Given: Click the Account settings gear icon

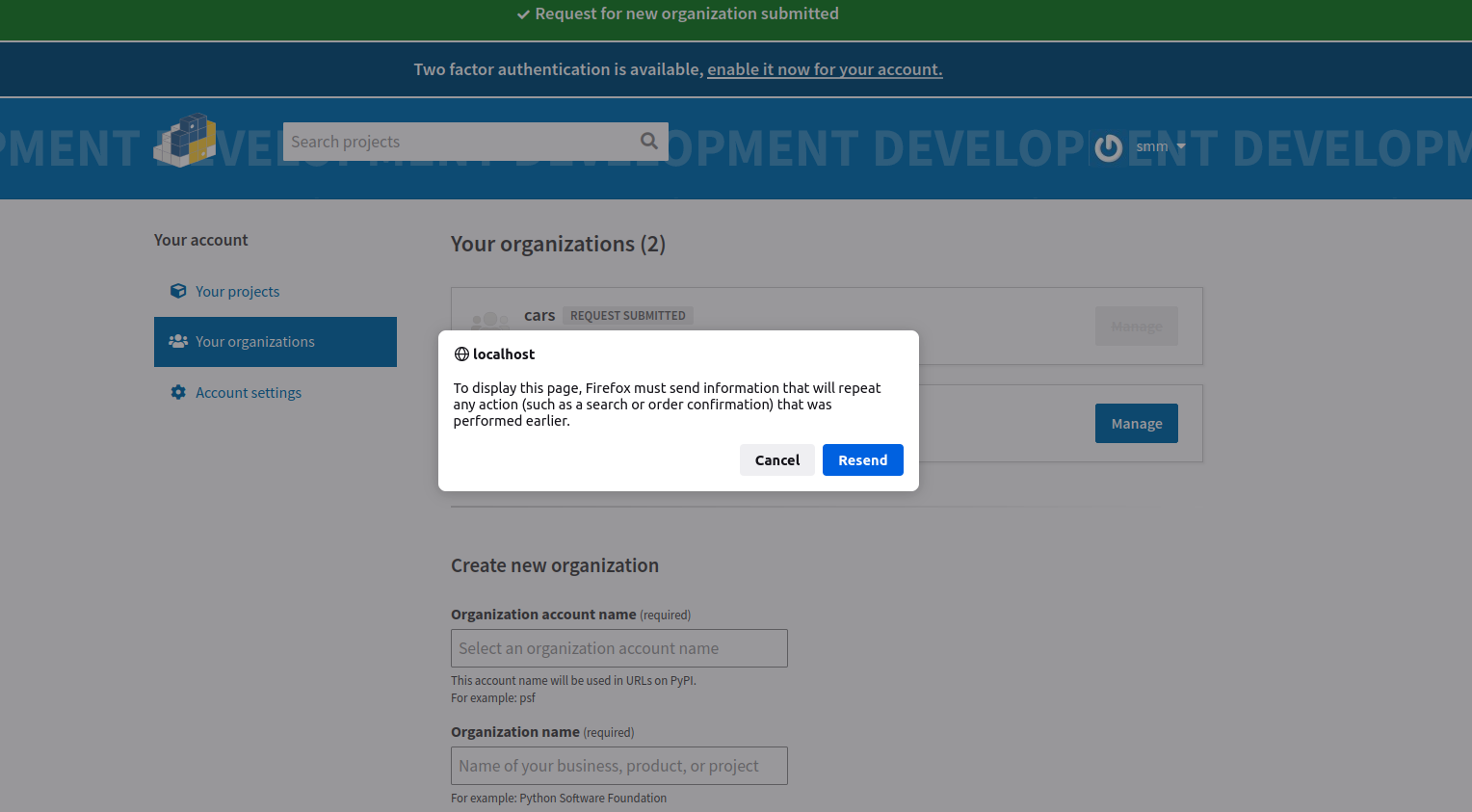Looking at the screenshot, I should (178, 392).
